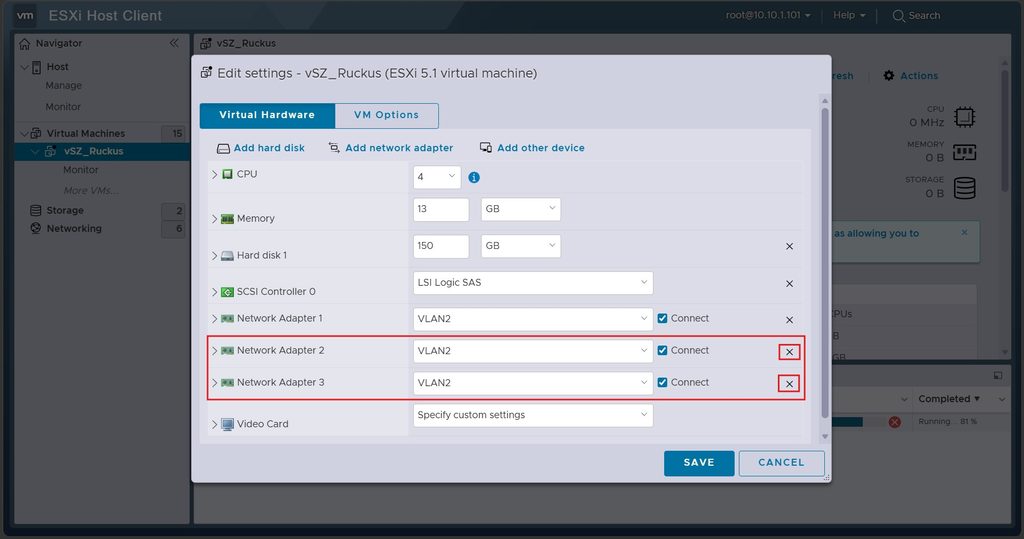This screenshot has width=1024, height=539.
Task: Remove Hard disk 1 with its X icon
Action: 789,246
